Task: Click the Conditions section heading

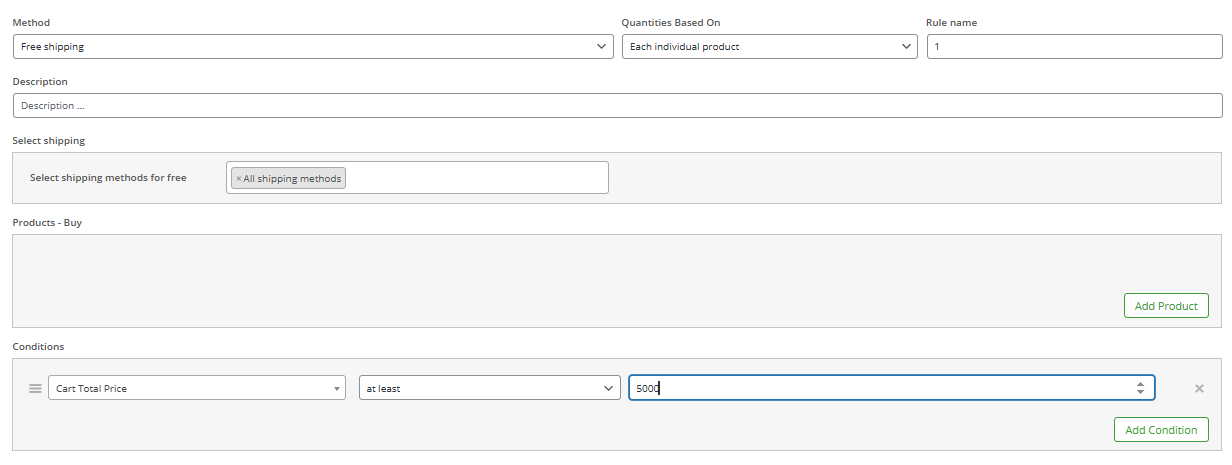Action: [x=38, y=347]
